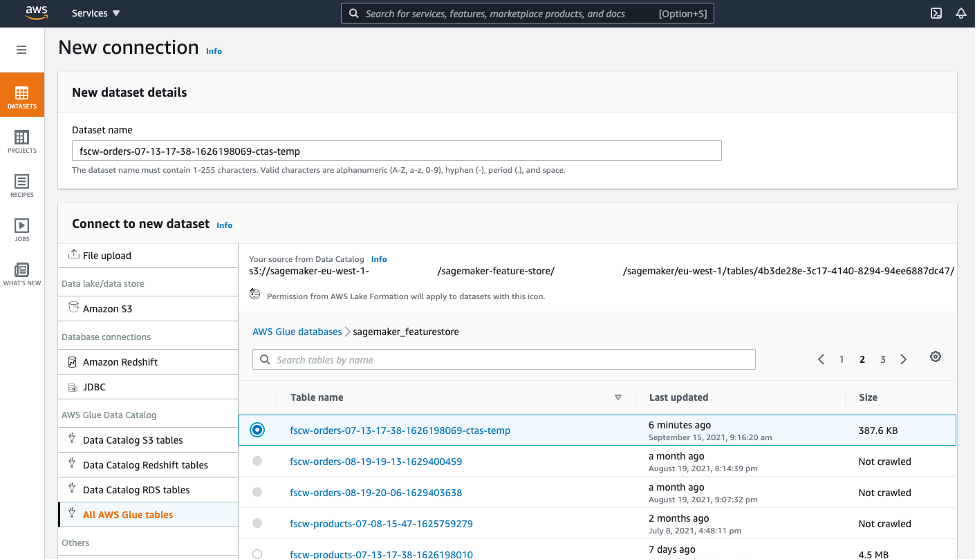Click the Lake Formation permission icon
The height and width of the screenshot is (560, 977).
pyautogui.click(x=255, y=294)
